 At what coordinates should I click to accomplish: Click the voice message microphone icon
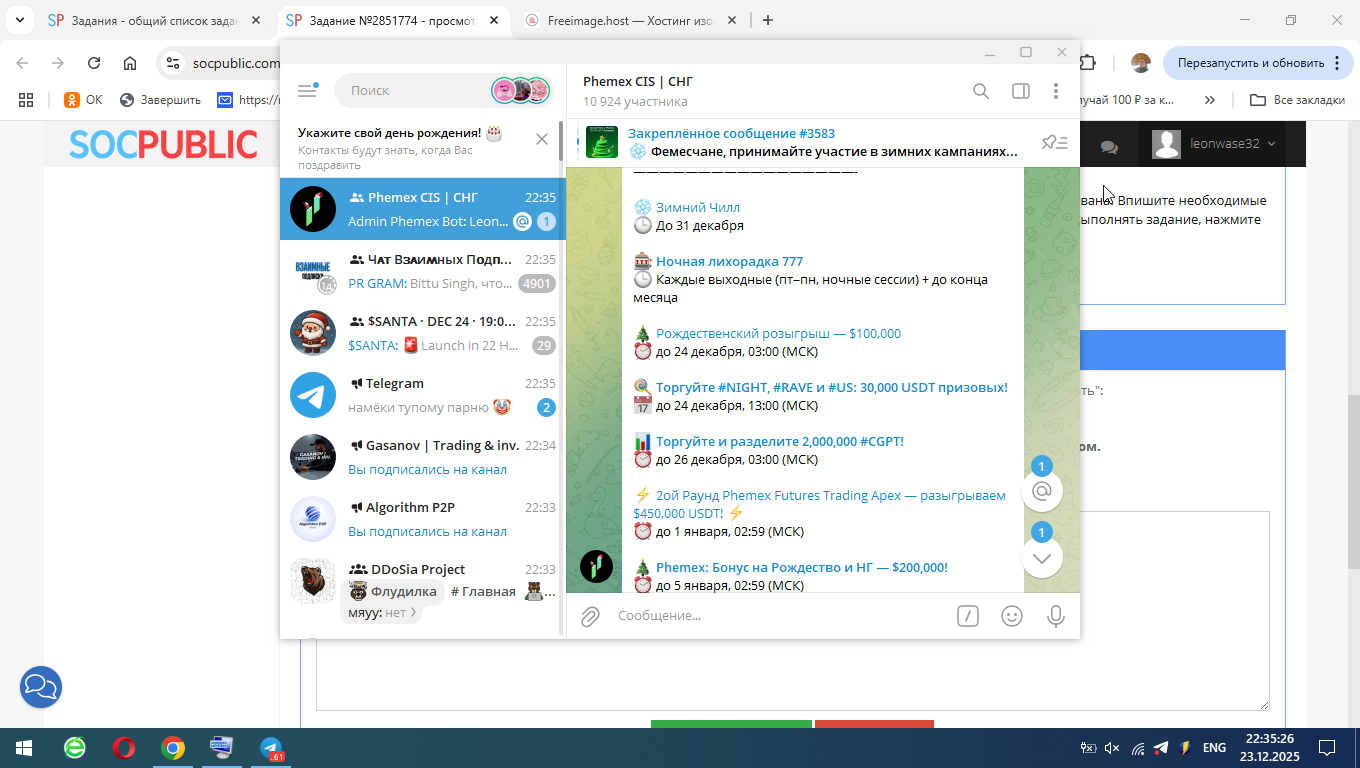point(1055,616)
